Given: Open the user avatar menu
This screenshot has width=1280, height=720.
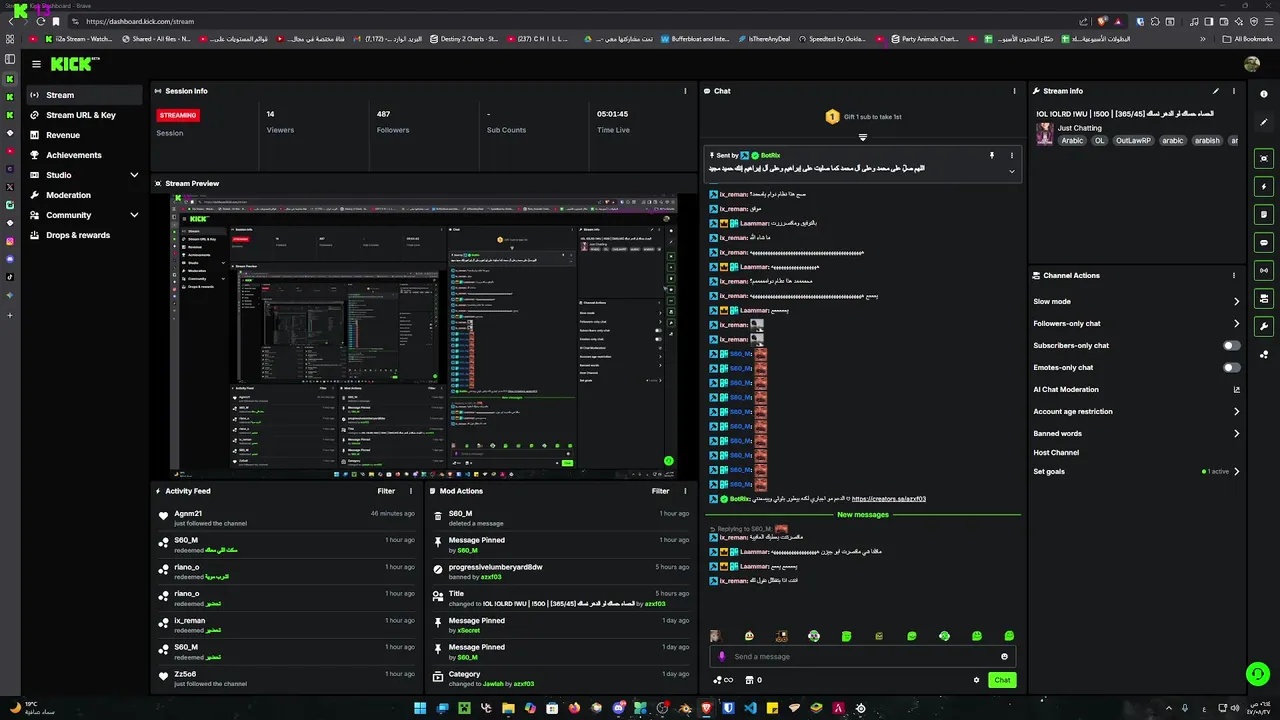Looking at the screenshot, I should tap(1252, 64).
